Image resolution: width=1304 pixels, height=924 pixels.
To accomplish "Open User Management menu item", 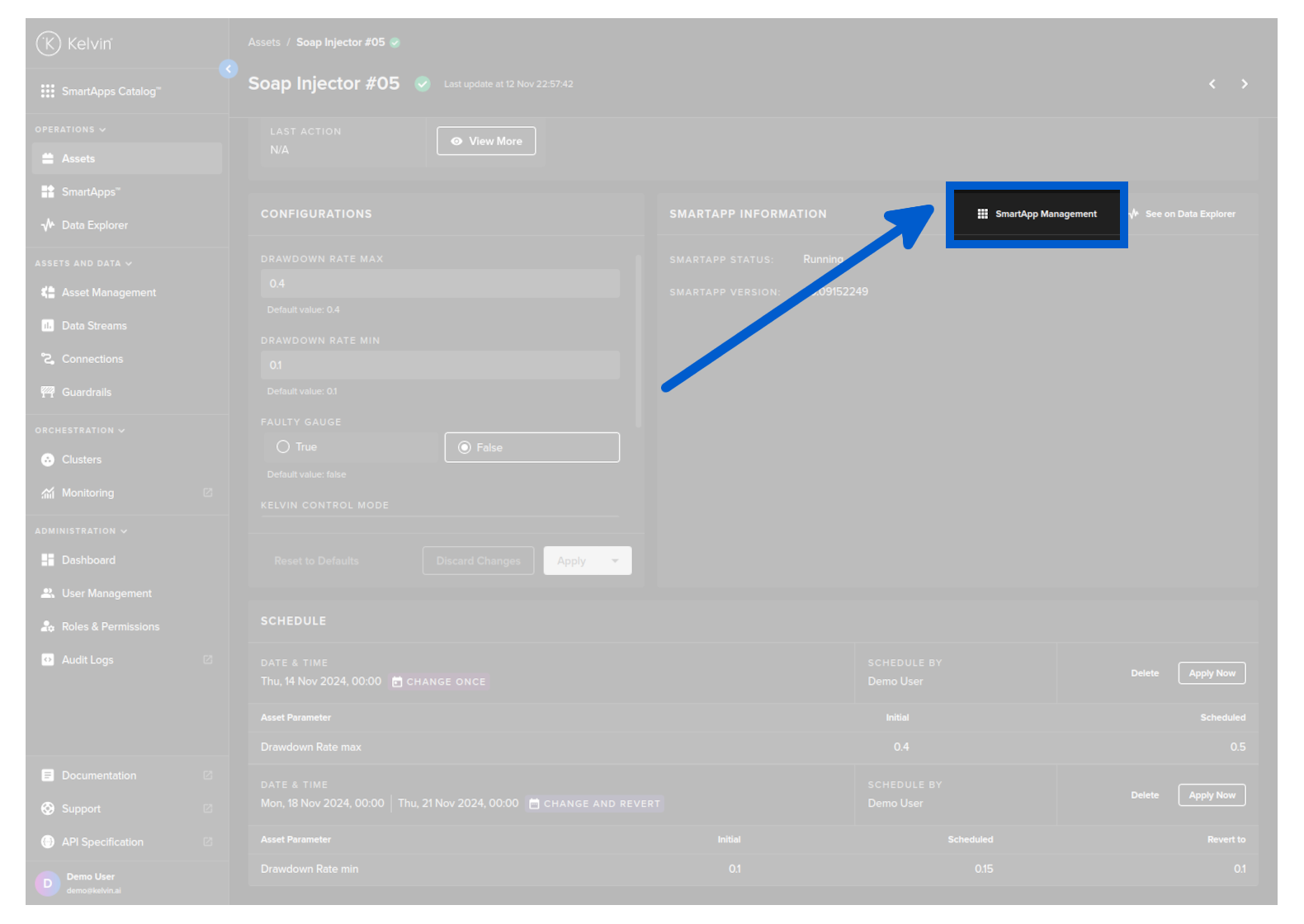I will coord(106,593).
